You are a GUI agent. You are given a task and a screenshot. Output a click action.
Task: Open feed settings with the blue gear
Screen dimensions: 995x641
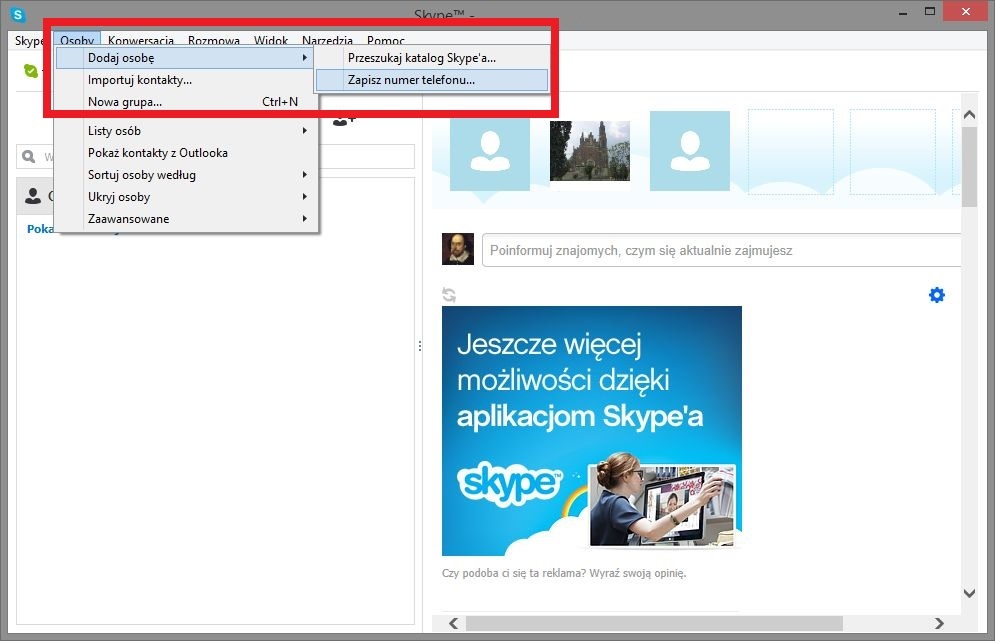point(937,294)
